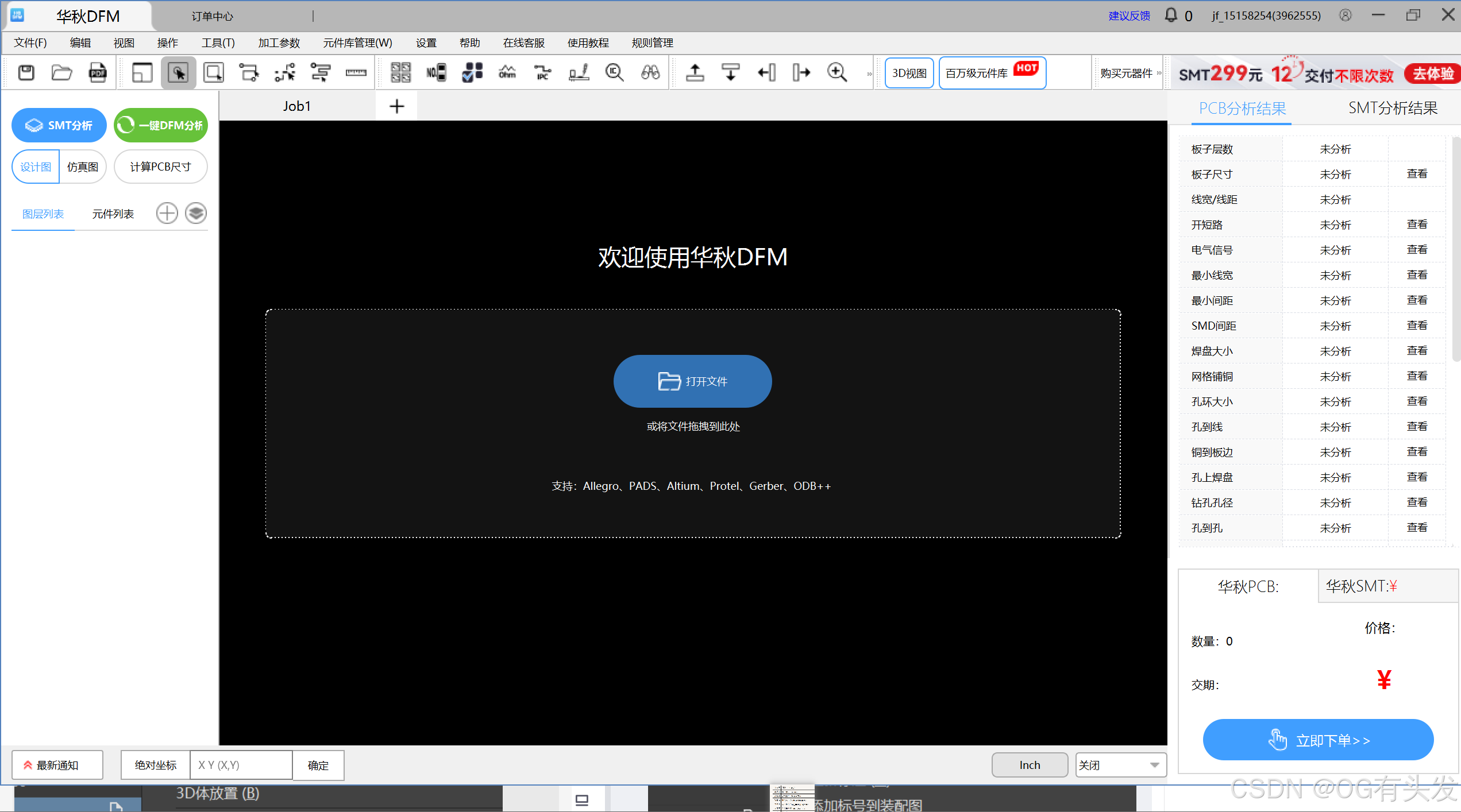Screen dimensions: 1461x812
Task: Open the 关闭 dropdown at bottom
Action: 1120,765
